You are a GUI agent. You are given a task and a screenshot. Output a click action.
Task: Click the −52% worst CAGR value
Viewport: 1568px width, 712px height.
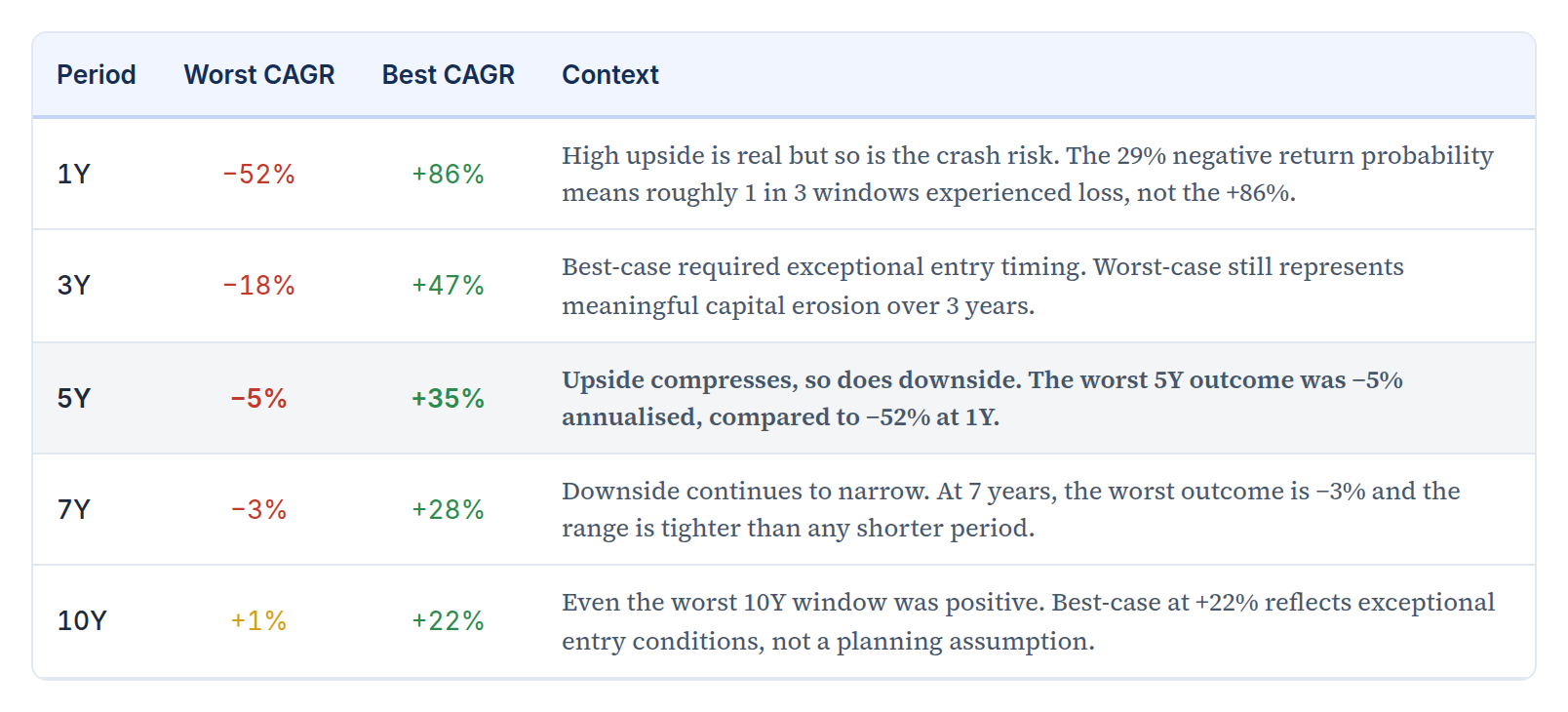(x=258, y=175)
